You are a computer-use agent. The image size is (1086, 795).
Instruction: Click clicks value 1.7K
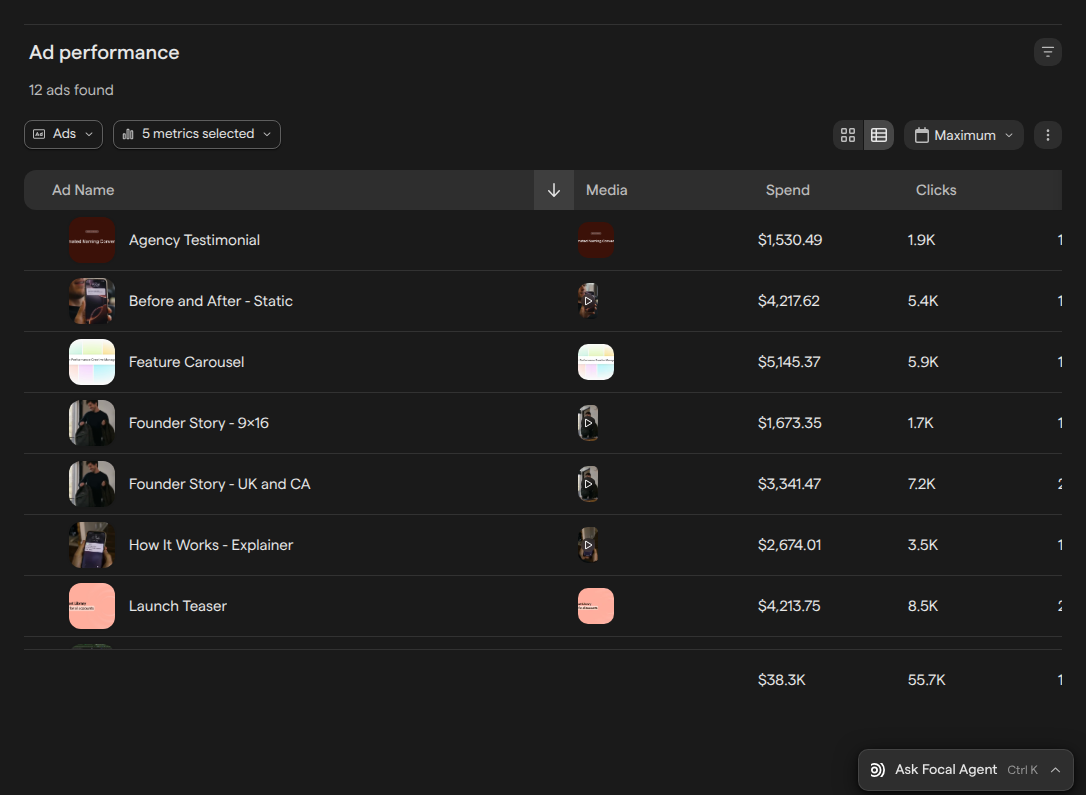(x=920, y=423)
